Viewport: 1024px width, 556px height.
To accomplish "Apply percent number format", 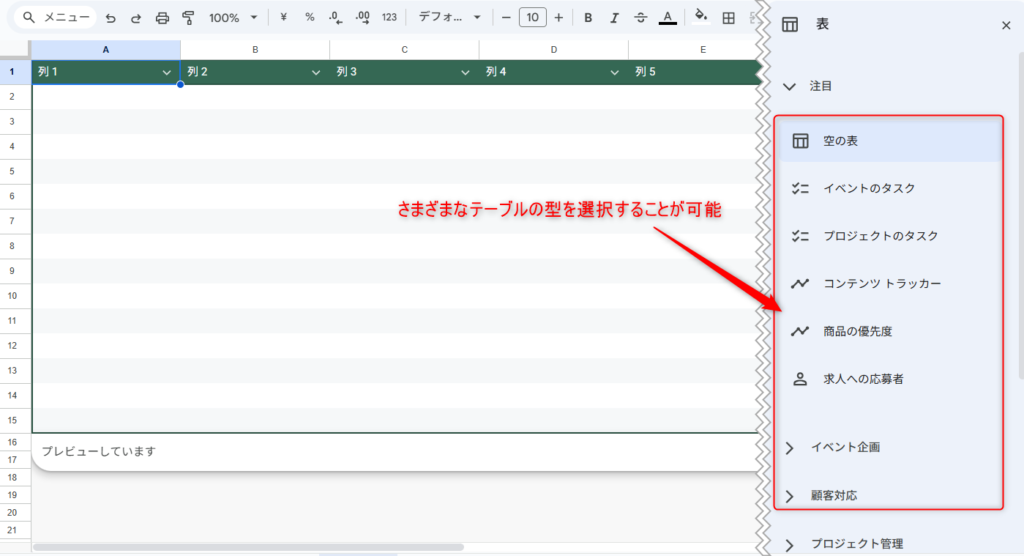I will 309,18.
